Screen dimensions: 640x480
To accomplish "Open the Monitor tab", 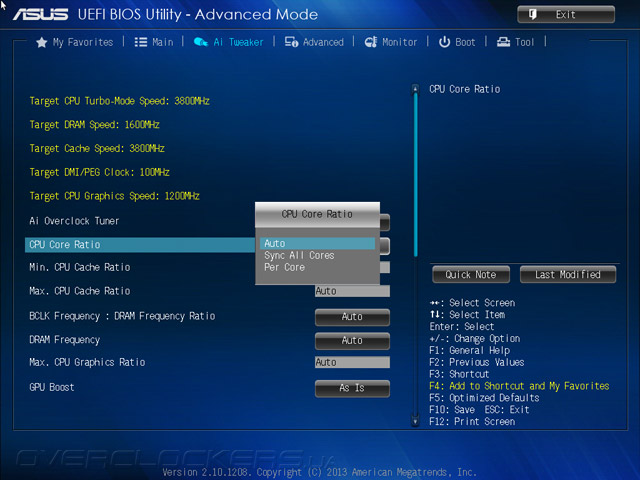I will tap(391, 42).
